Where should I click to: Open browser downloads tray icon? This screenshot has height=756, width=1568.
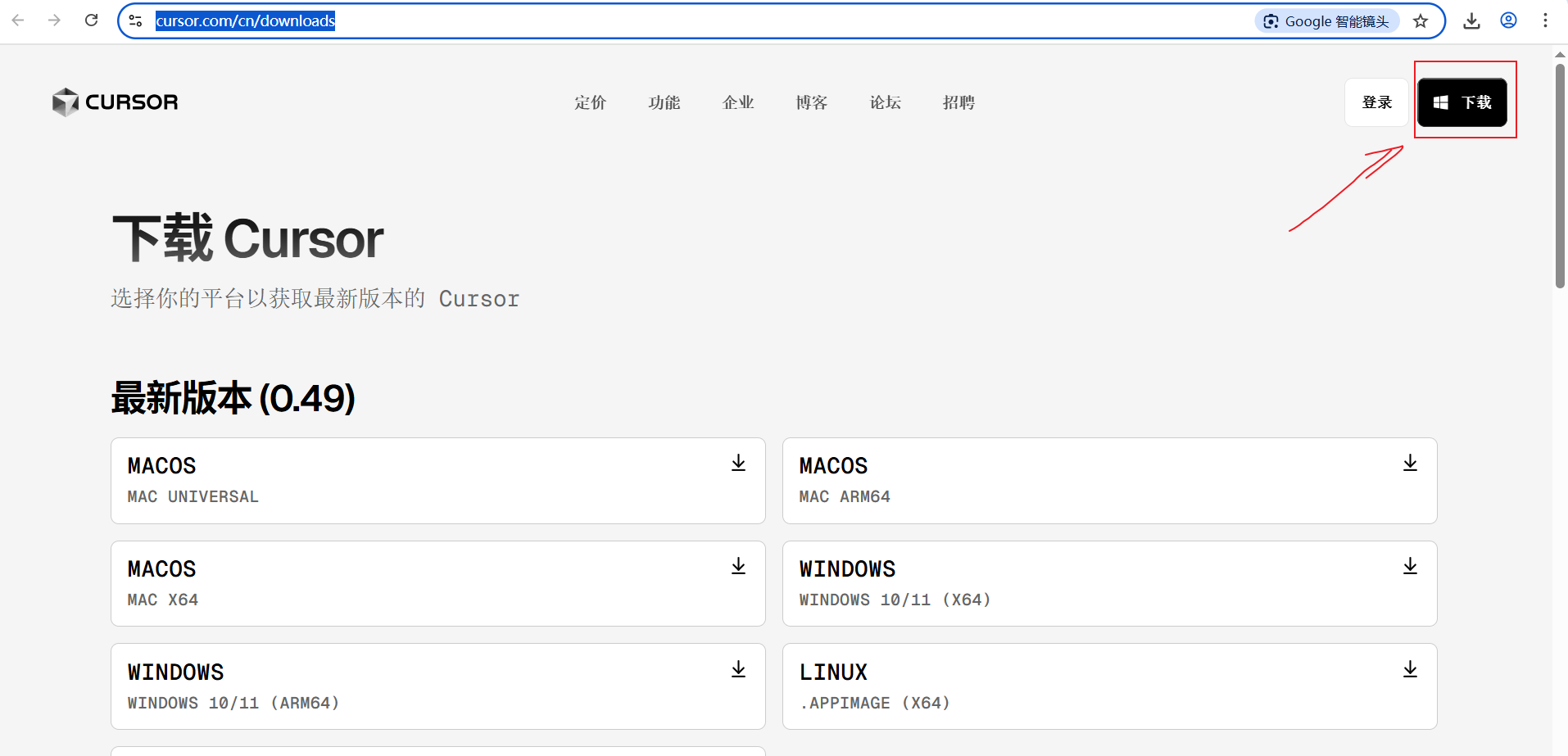pos(1471,20)
